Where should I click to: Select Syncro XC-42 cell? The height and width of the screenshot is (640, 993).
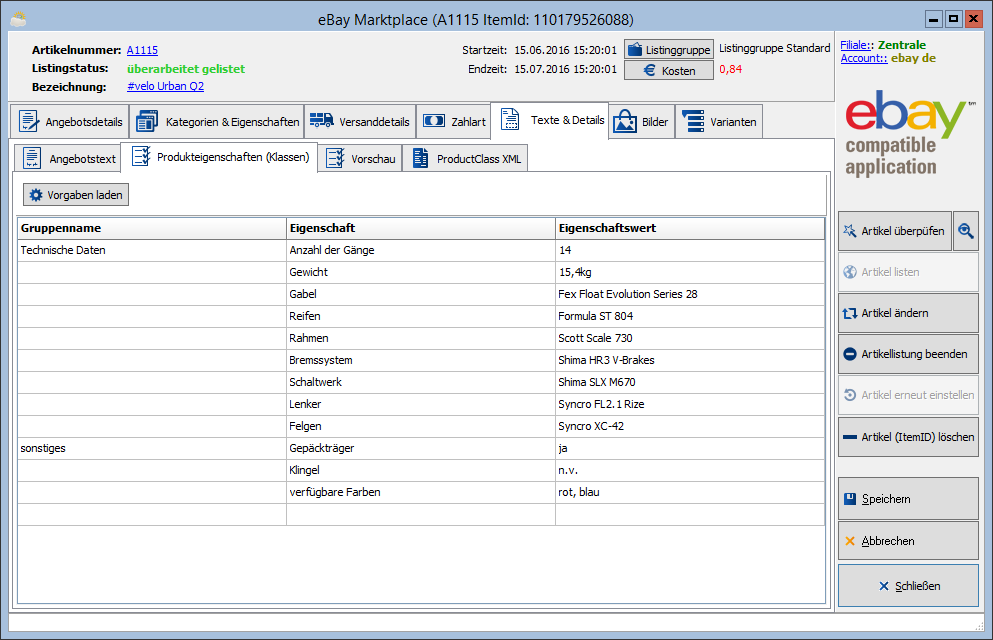tap(690, 426)
